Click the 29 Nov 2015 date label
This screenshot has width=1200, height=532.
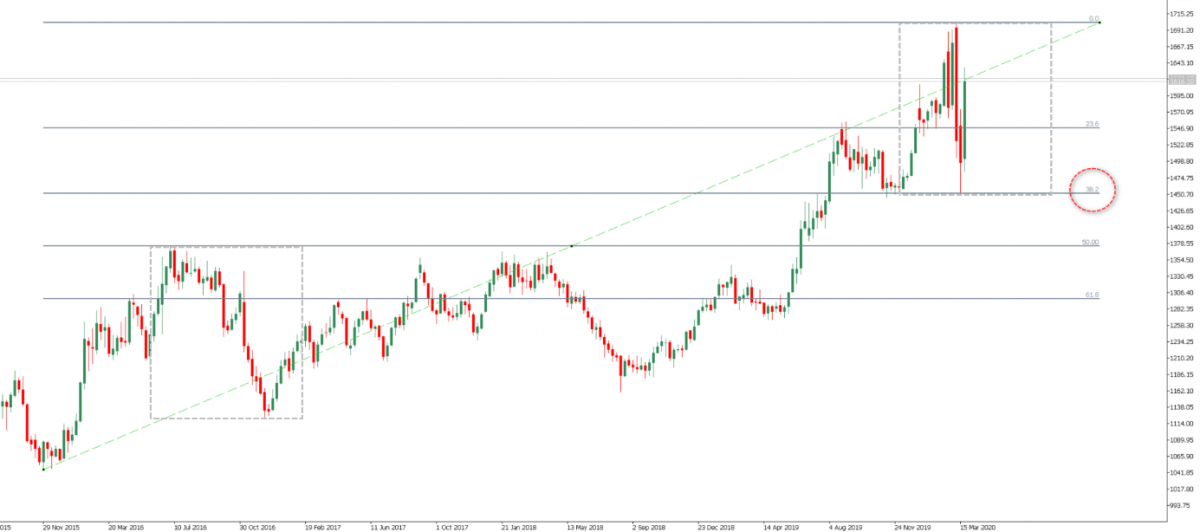[61, 524]
